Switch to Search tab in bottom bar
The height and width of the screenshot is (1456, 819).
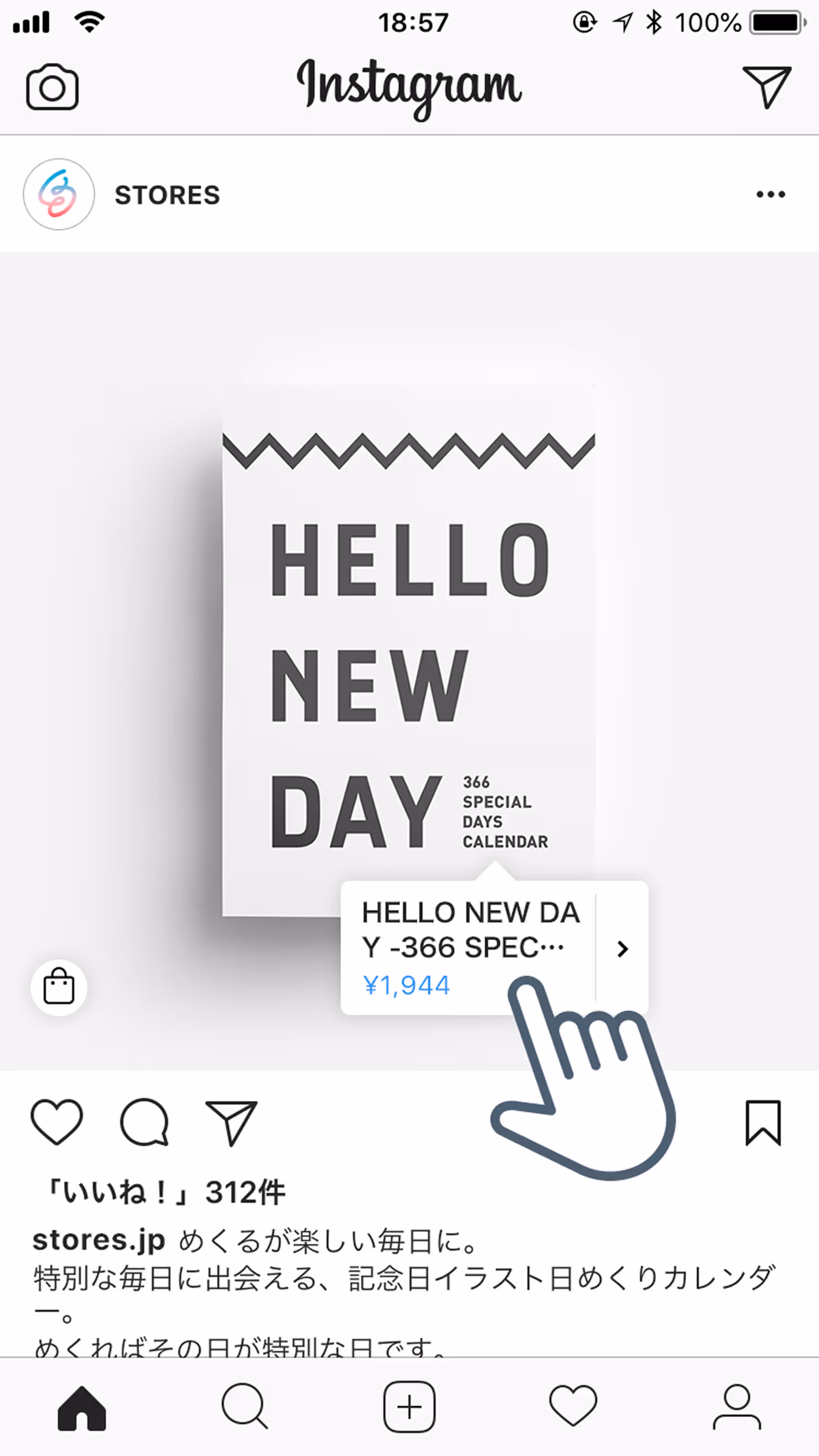(245, 1406)
